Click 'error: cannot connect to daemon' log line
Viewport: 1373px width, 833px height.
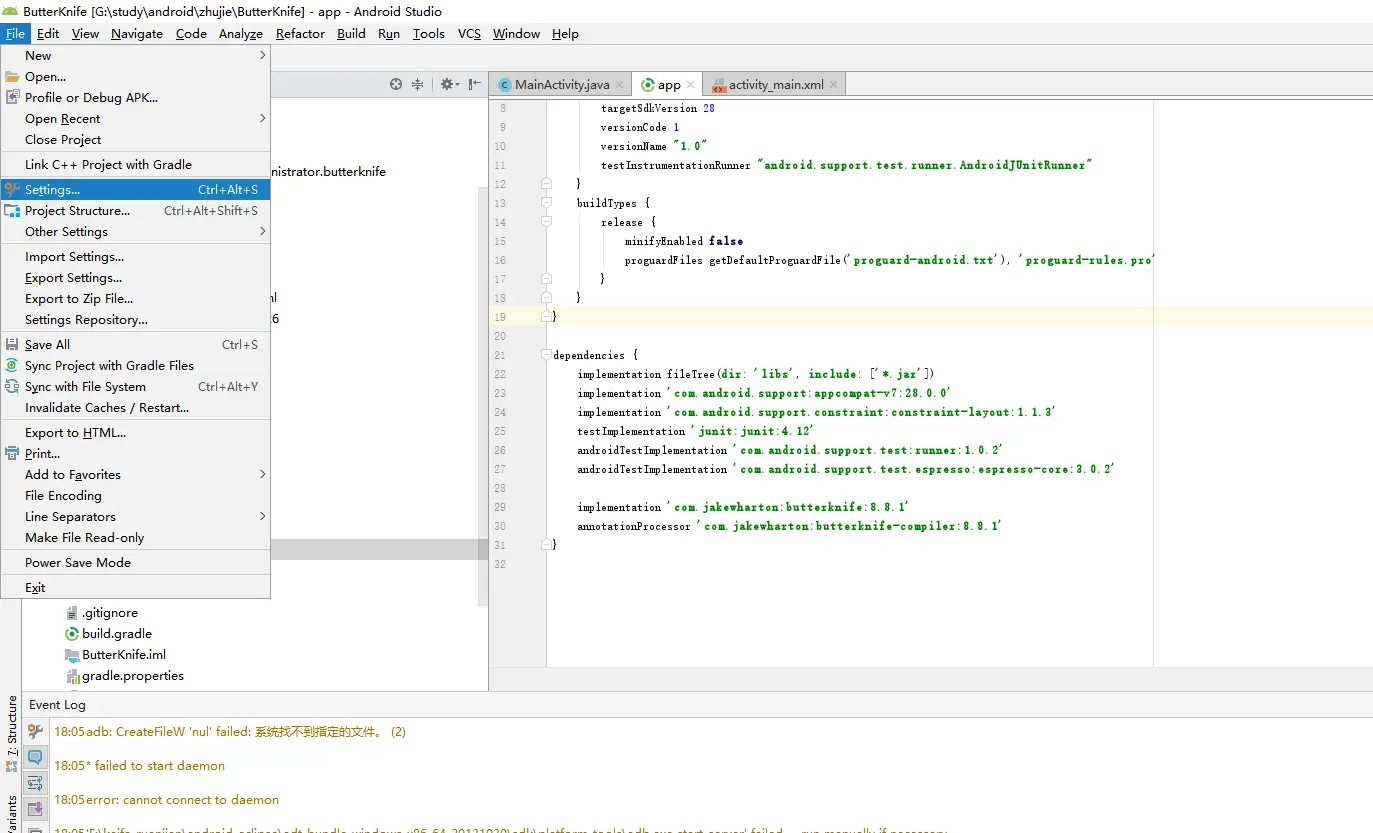[166, 799]
